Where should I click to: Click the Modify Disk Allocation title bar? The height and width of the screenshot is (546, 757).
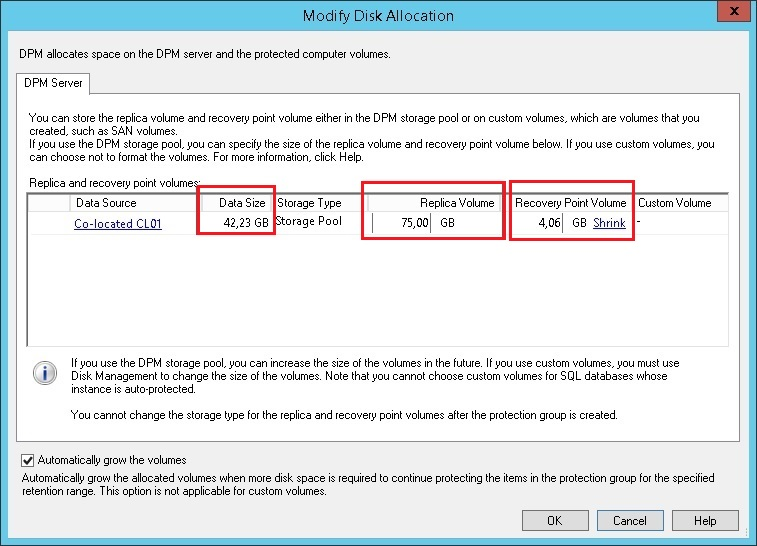378,15
